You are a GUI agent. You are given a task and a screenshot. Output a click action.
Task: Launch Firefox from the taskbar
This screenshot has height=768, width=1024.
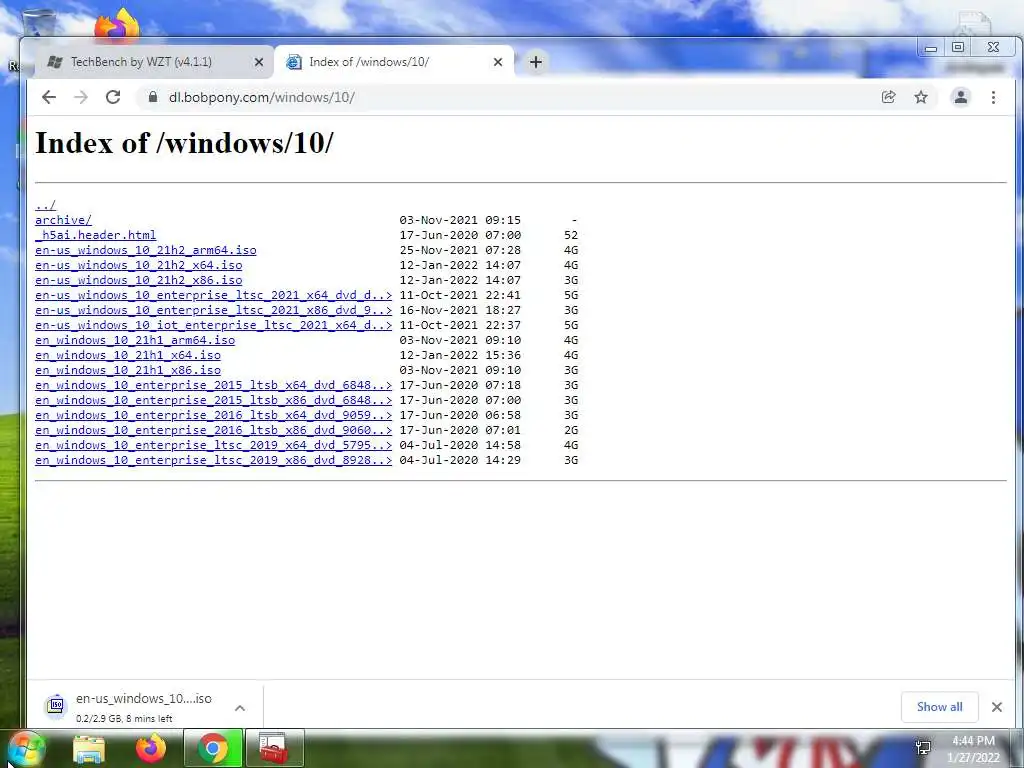point(150,750)
